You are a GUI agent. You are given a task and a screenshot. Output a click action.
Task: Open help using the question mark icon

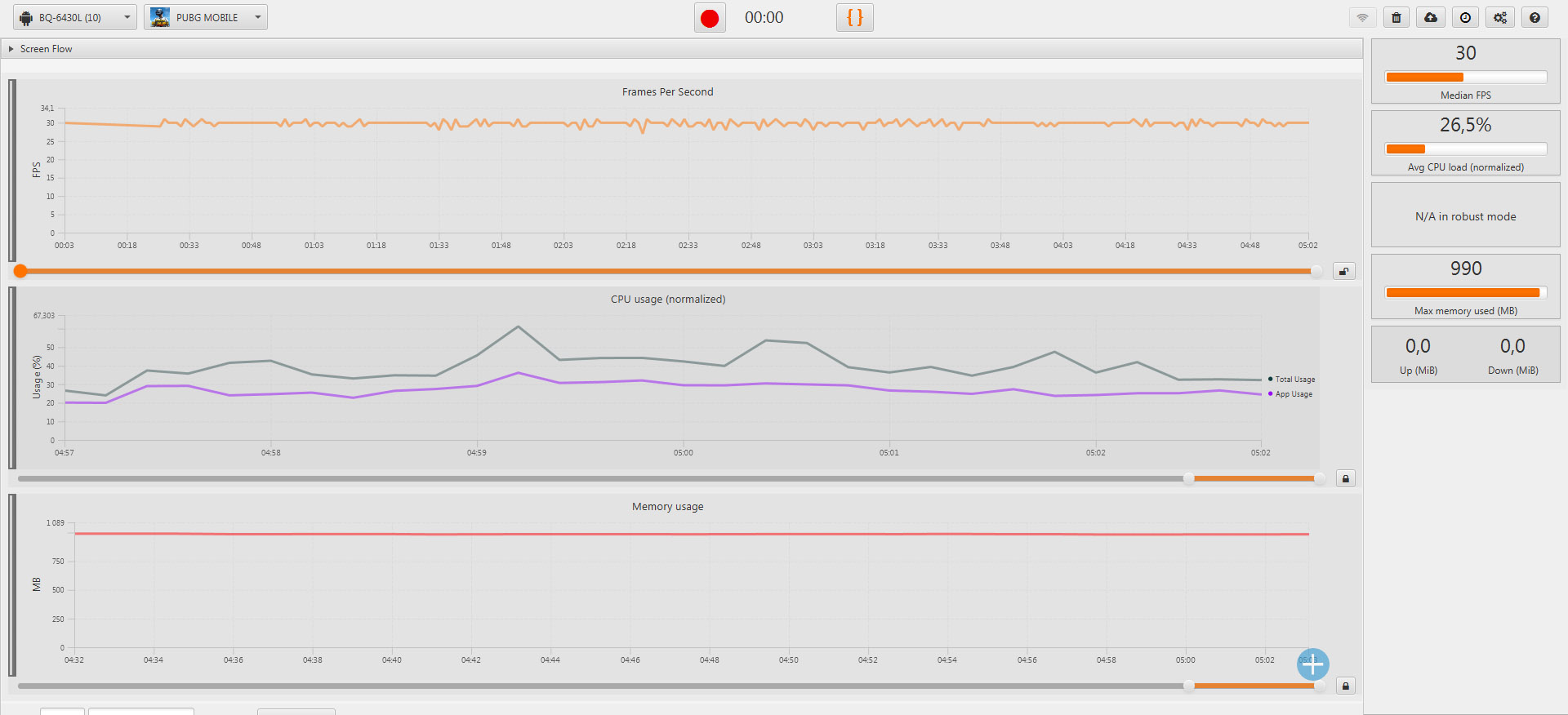coord(1535,17)
